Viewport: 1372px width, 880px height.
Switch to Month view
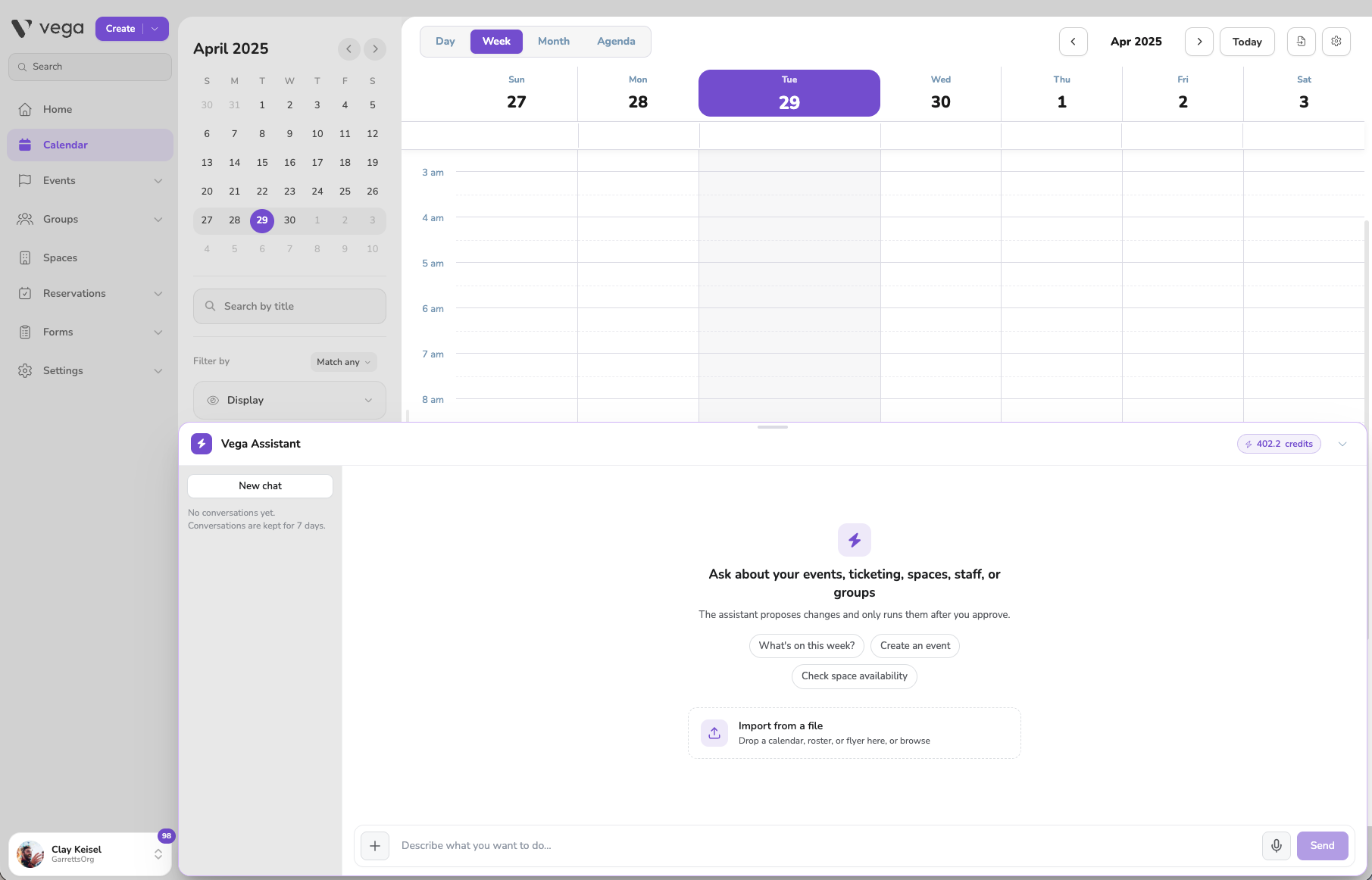point(554,41)
